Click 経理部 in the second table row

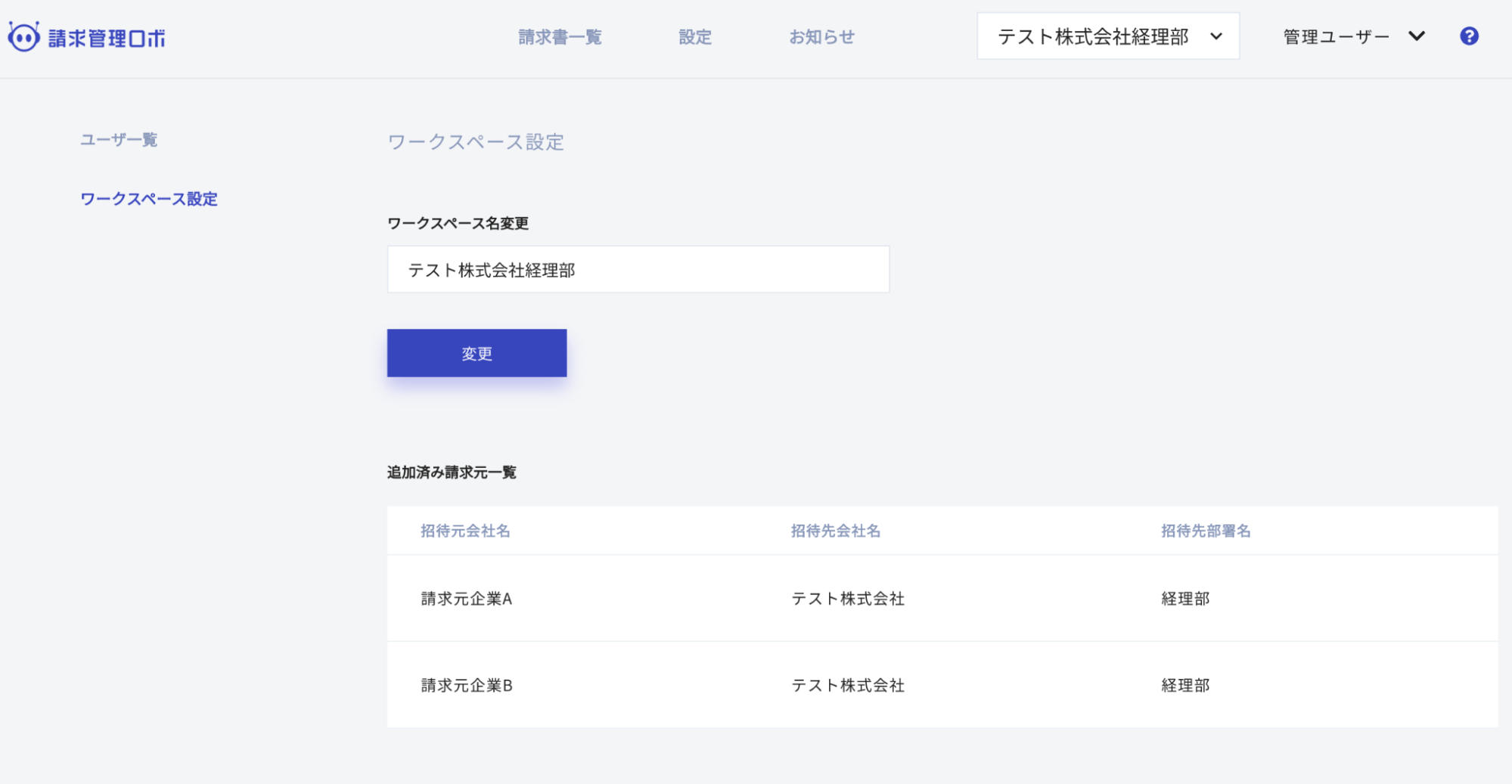(x=1184, y=685)
